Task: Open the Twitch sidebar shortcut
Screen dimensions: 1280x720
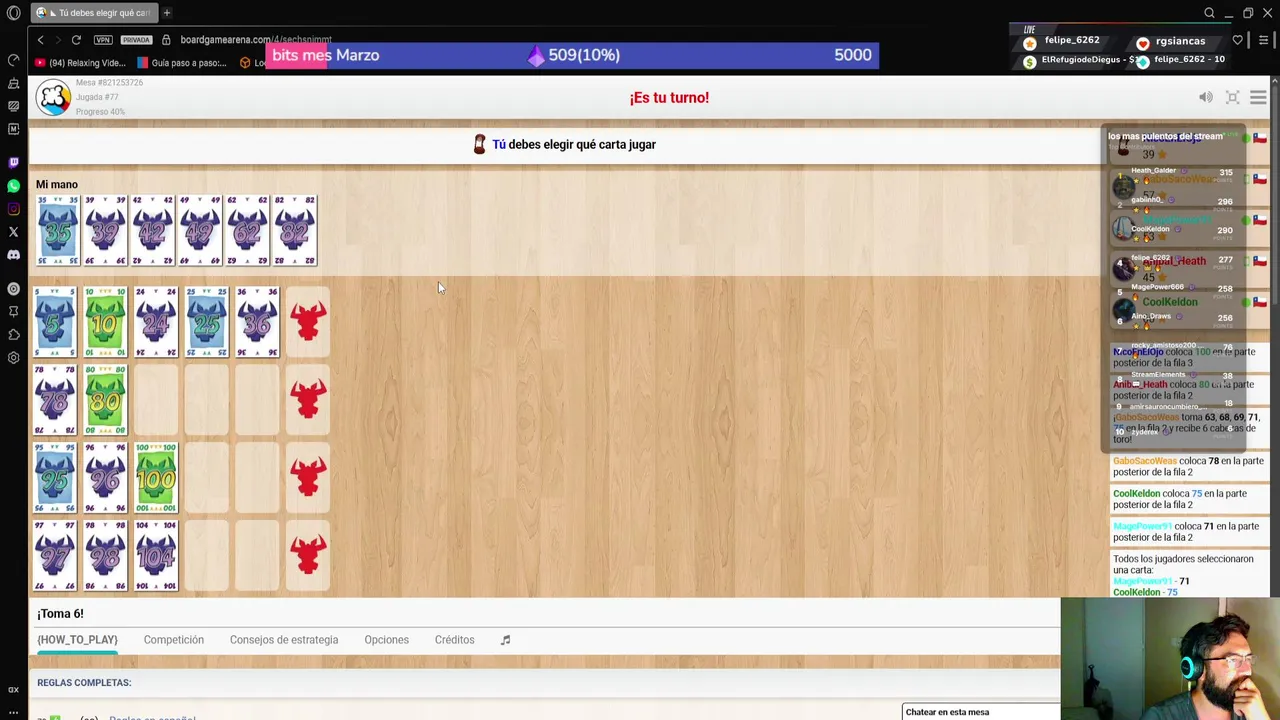Action: 13,163
